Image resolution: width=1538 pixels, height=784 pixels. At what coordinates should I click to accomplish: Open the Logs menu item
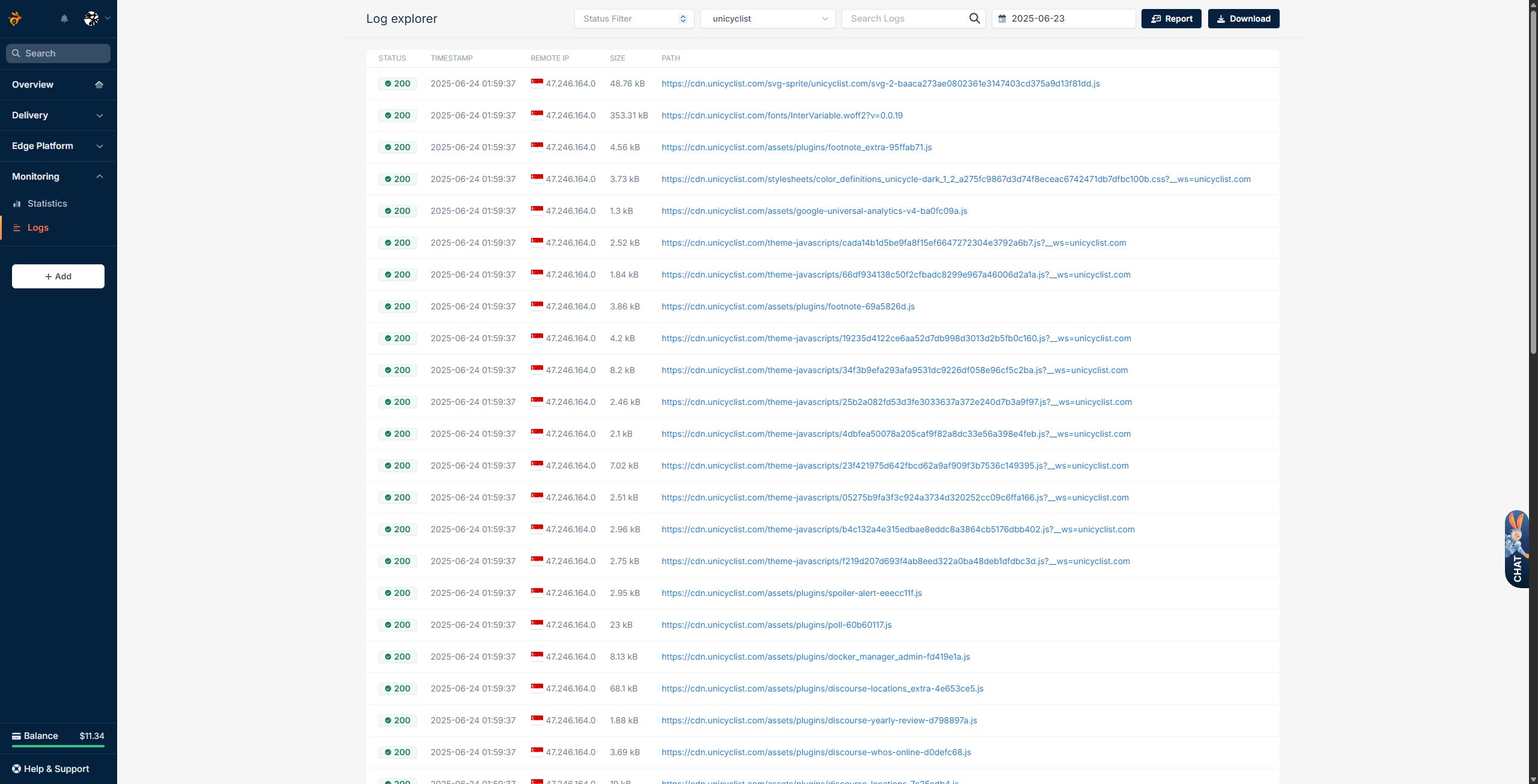[x=38, y=228]
